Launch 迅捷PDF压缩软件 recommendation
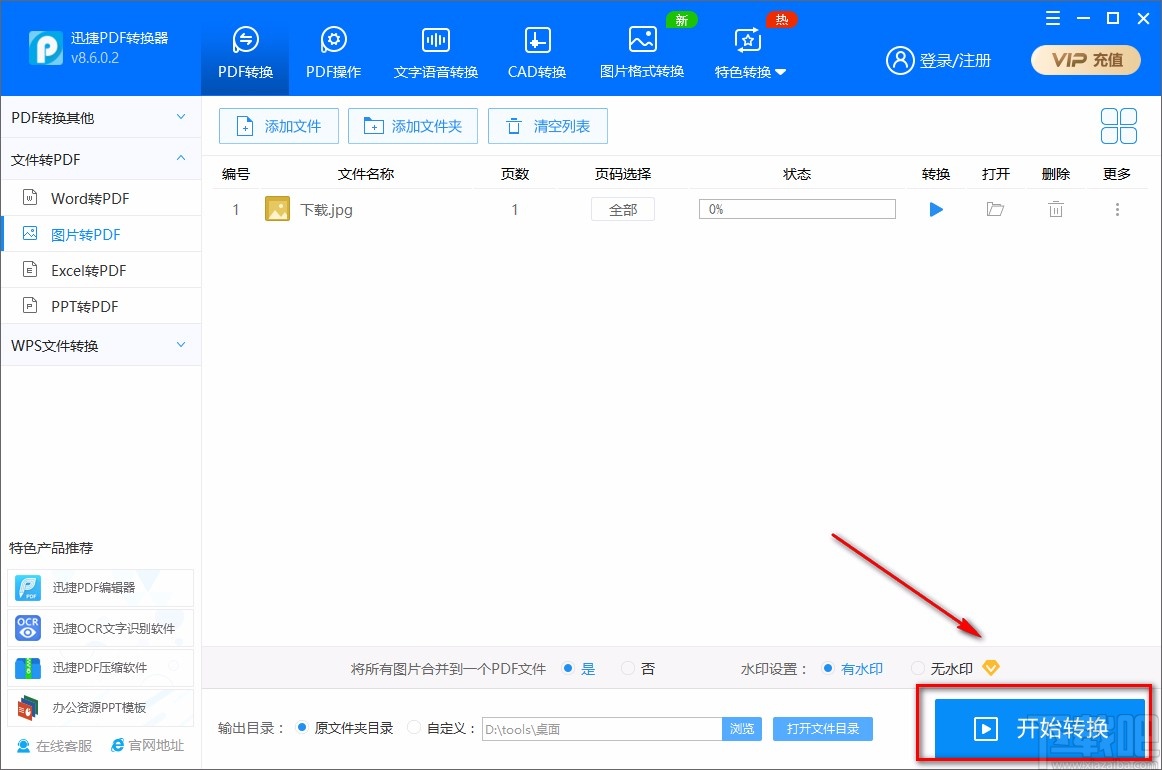1162x770 pixels. click(100, 668)
